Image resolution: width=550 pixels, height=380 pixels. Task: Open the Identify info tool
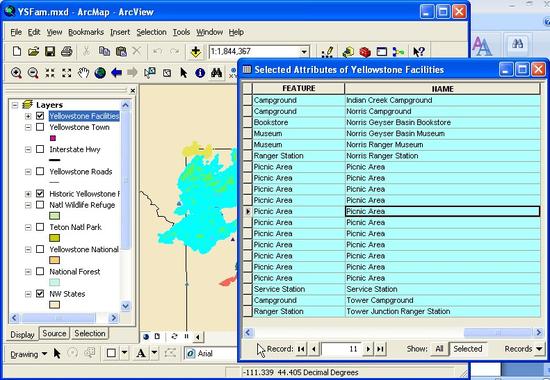200,73
